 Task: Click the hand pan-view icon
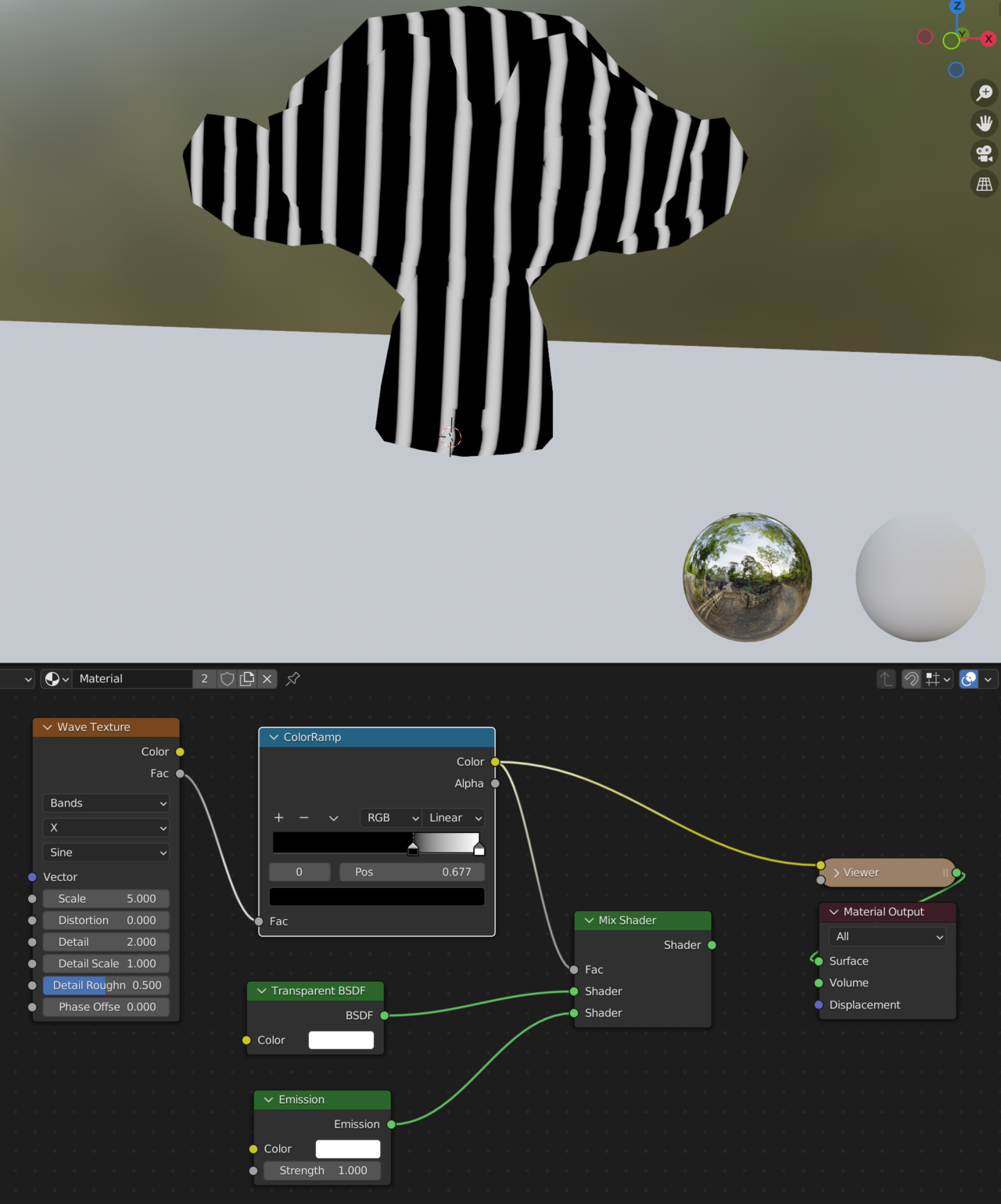(x=984, y=124)
